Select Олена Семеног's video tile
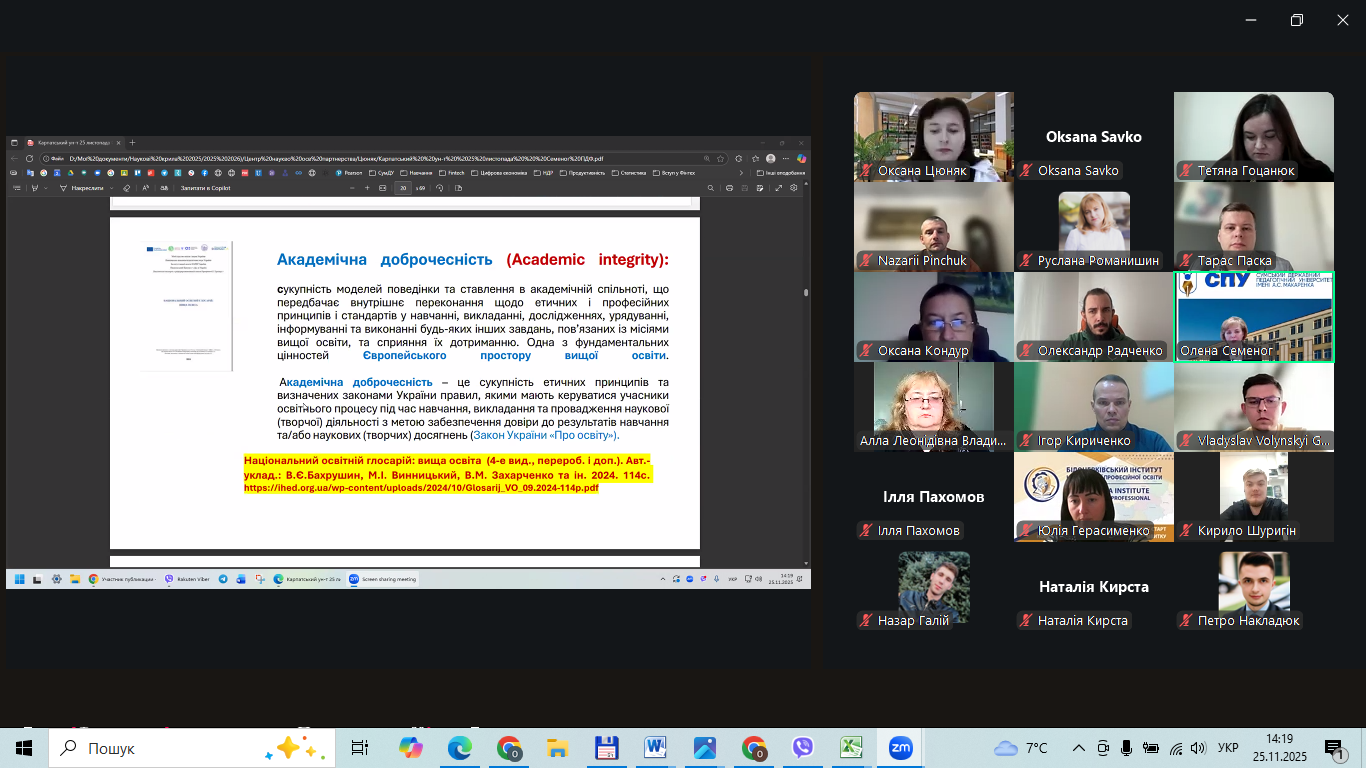Viewport: 1366px width, 768px height. coord(1253,316)
